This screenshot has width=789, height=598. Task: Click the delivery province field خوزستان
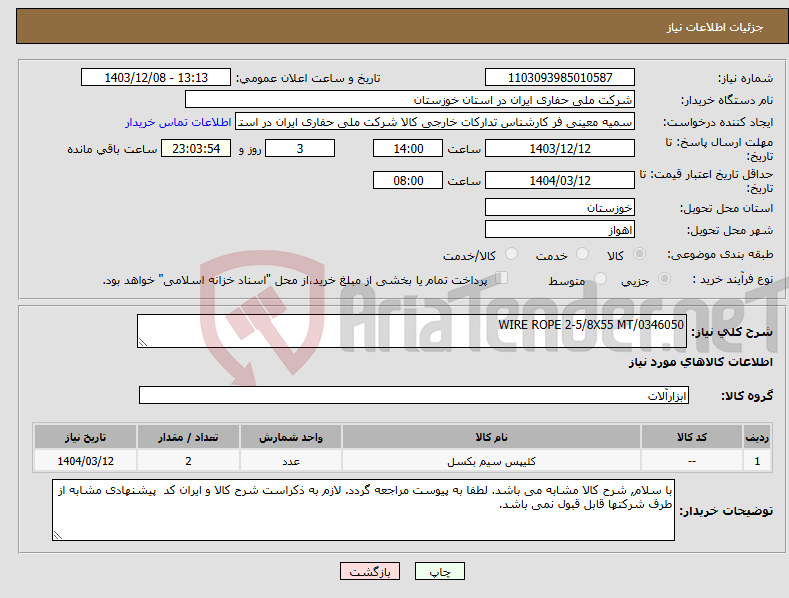click(x=560, y=207)
